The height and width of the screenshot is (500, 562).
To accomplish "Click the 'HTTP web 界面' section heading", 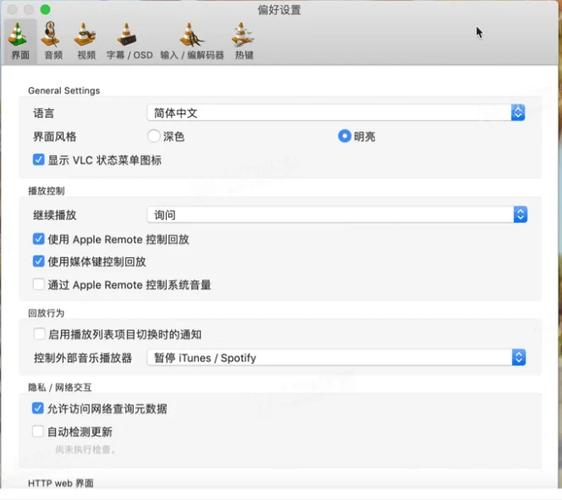I will point(61,483).
